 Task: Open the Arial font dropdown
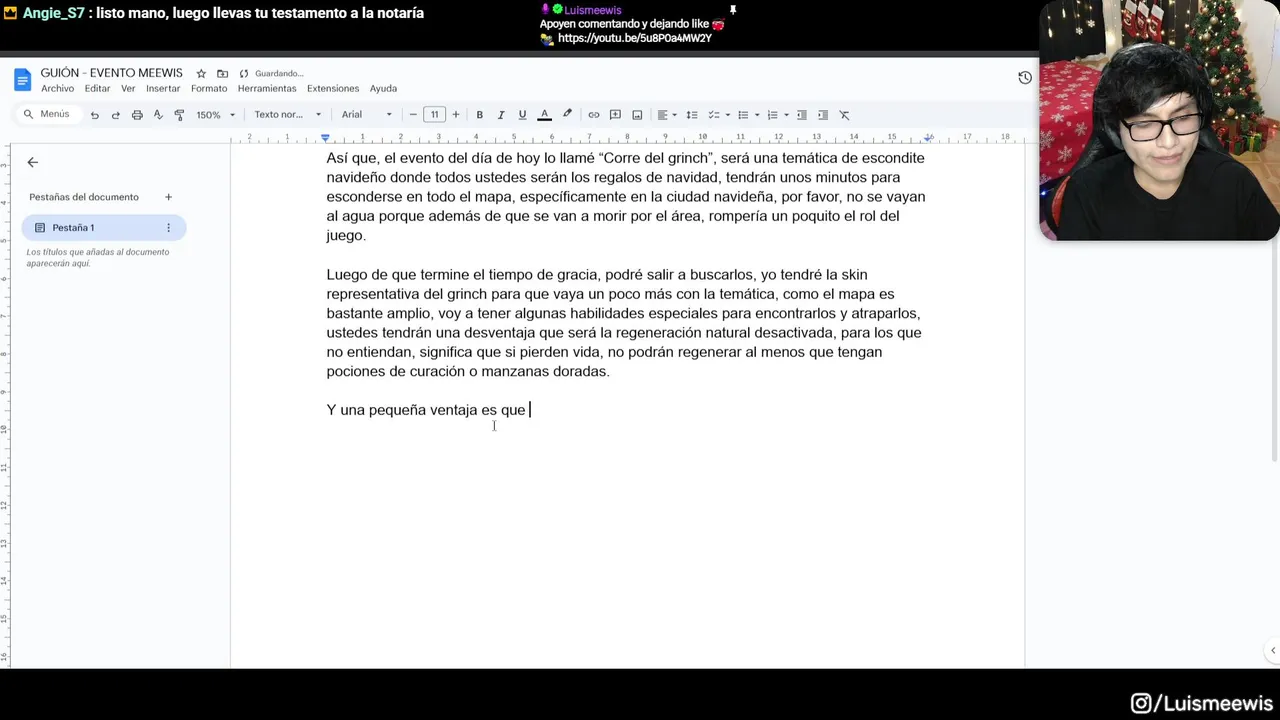coord(366,115)
